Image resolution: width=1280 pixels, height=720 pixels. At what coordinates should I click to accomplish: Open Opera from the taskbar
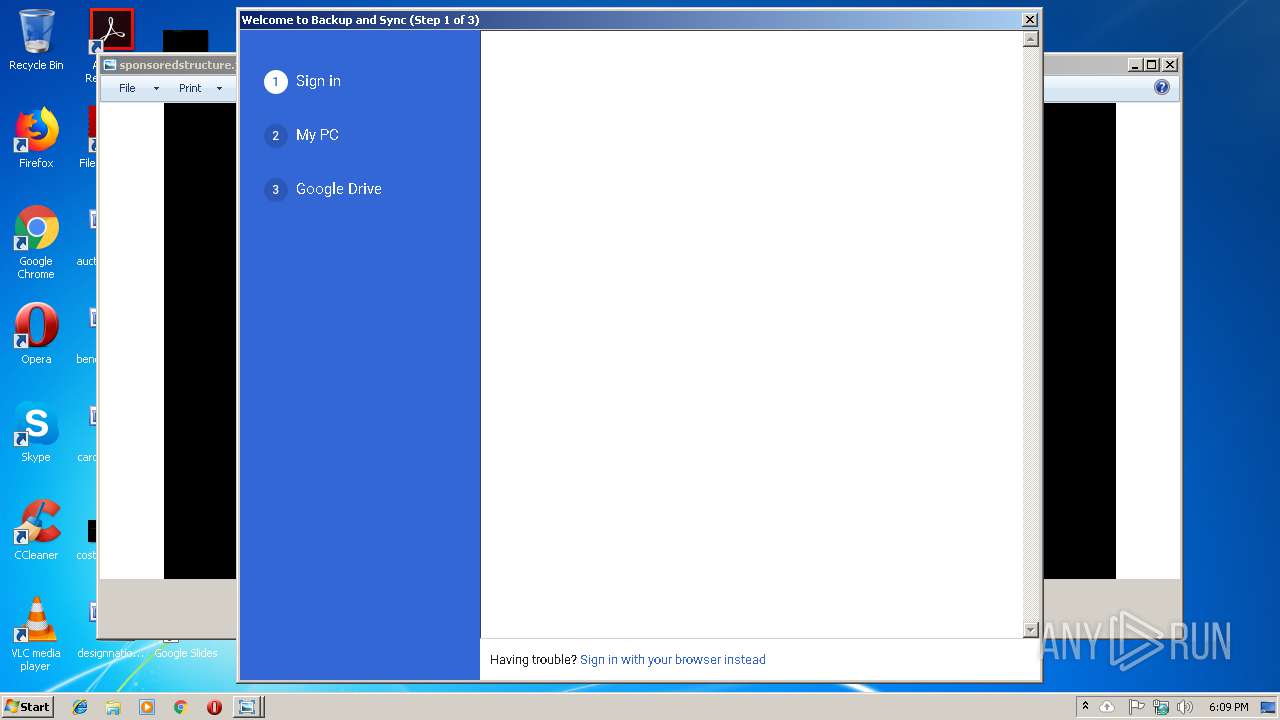pos(214,707)
